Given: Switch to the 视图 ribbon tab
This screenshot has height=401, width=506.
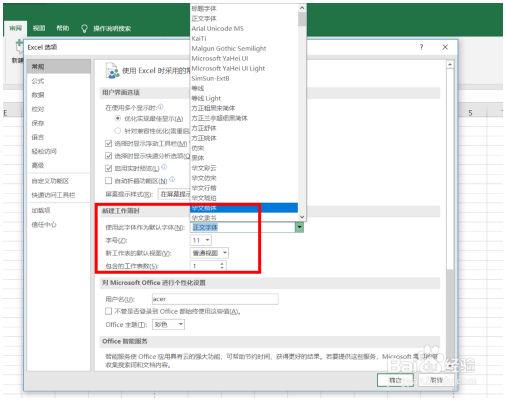Looking at the screenshot, I should pos(39,28).
